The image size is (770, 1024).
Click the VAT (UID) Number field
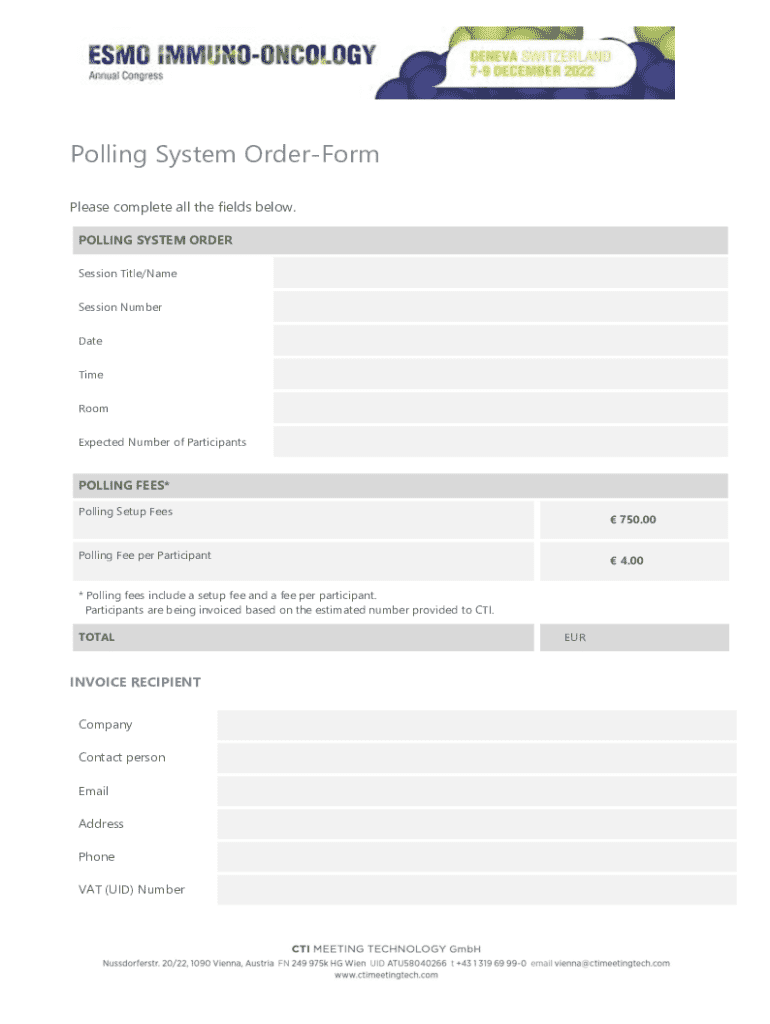pyautogui.click(x=476, y=890)
